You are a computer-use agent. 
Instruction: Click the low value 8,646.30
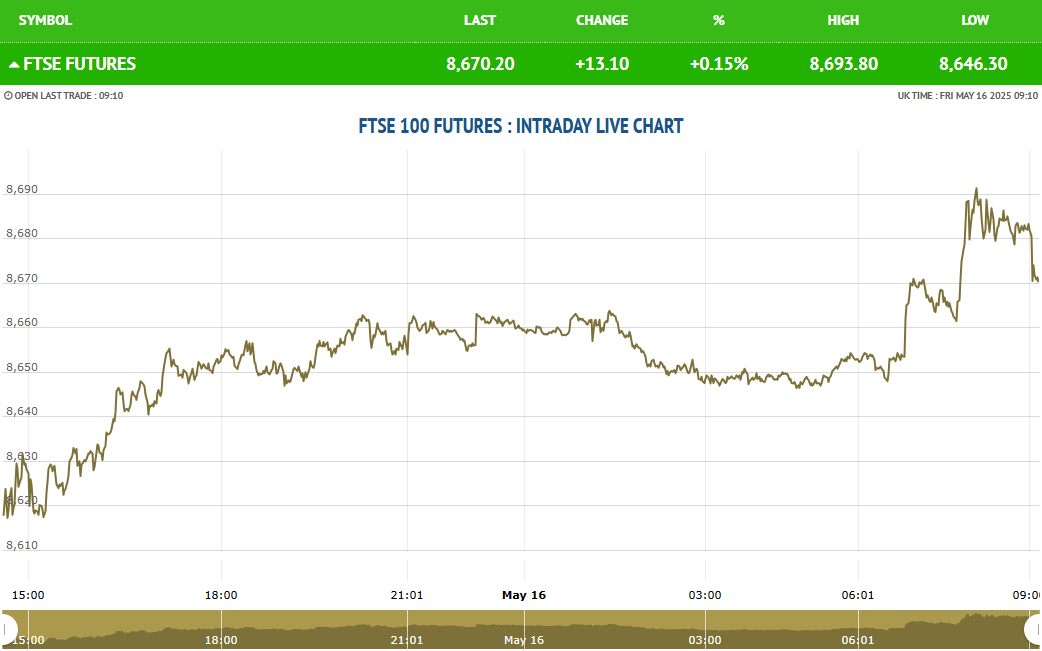tap(974, 64)
